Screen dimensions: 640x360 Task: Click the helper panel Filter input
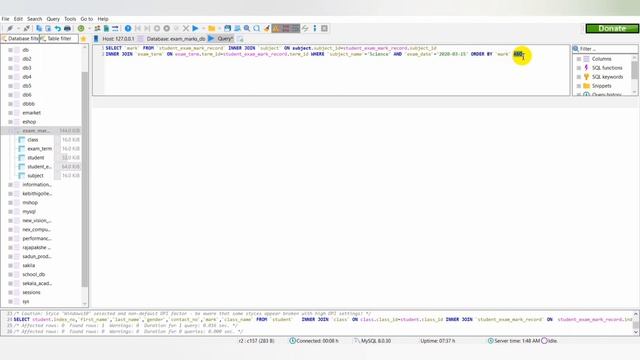(x=605, y=49)
